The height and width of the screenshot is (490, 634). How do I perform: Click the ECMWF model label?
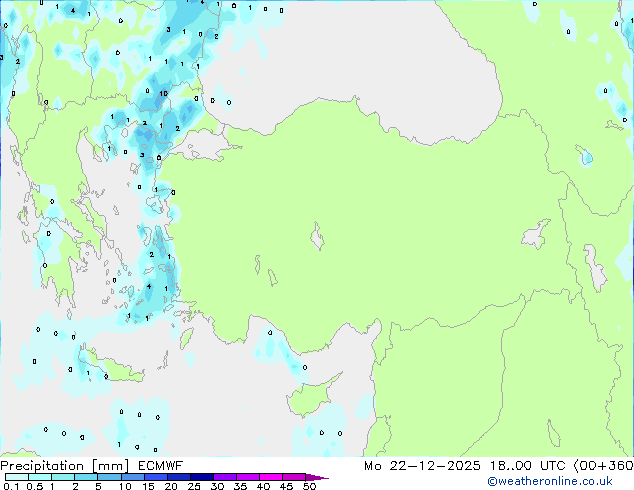161,466
